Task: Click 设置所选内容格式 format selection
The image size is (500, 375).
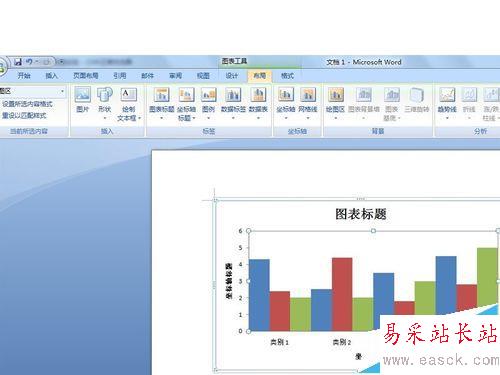Action: coord(27,104)
